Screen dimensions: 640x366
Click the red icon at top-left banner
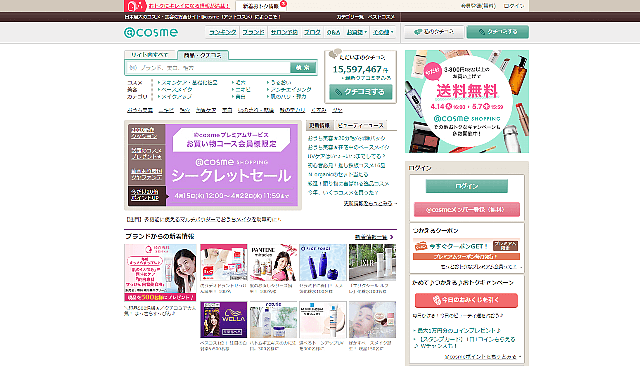135,6
